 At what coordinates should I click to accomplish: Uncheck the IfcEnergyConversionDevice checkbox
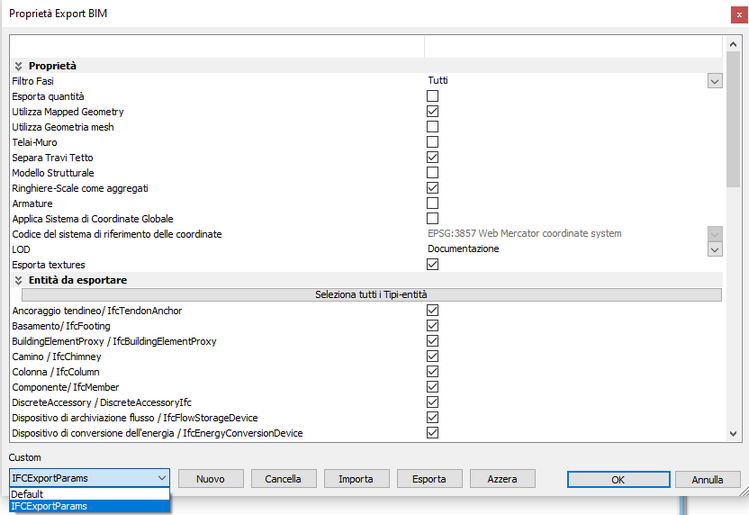coord(432,432)
